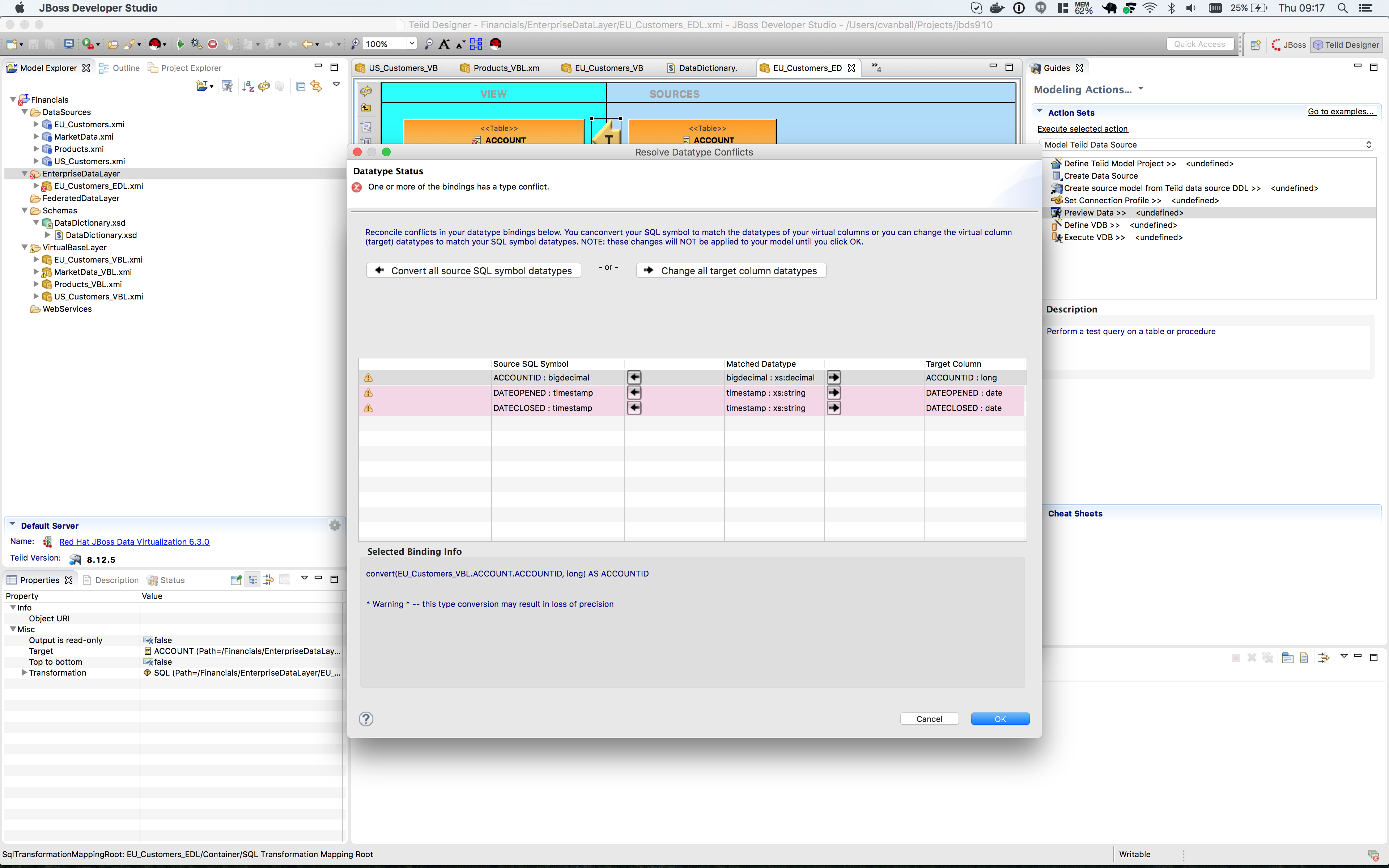Click the red stop toolbar icon
This screenshot has height=868, width=1389.
click(212, 44)
